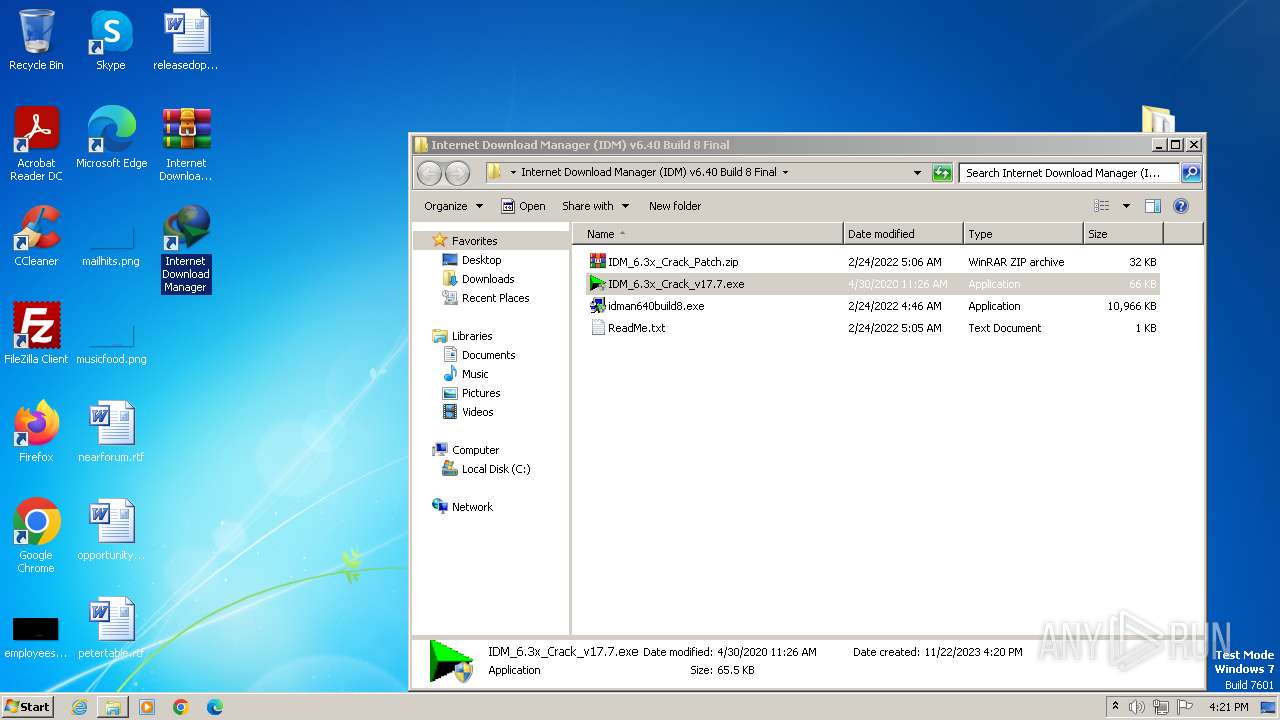This screenshot has height=720, width=1280.
Task: Open Acrobat Reader DC shortcut
Action: pyautogui.click(x=36, y=144)
